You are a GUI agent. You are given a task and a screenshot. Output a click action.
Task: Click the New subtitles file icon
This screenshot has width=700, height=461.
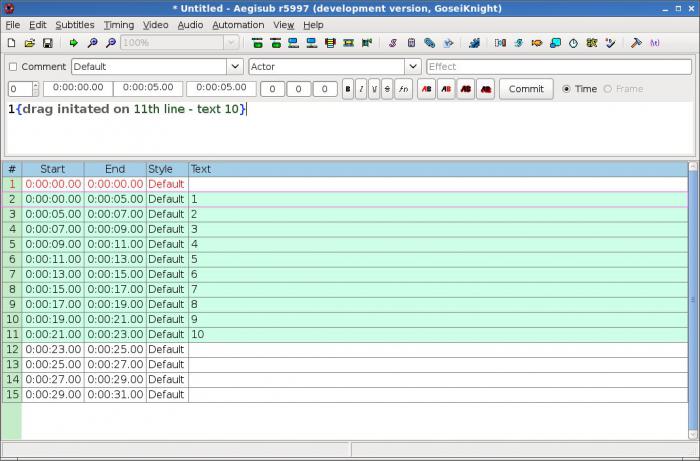(12, 43)
